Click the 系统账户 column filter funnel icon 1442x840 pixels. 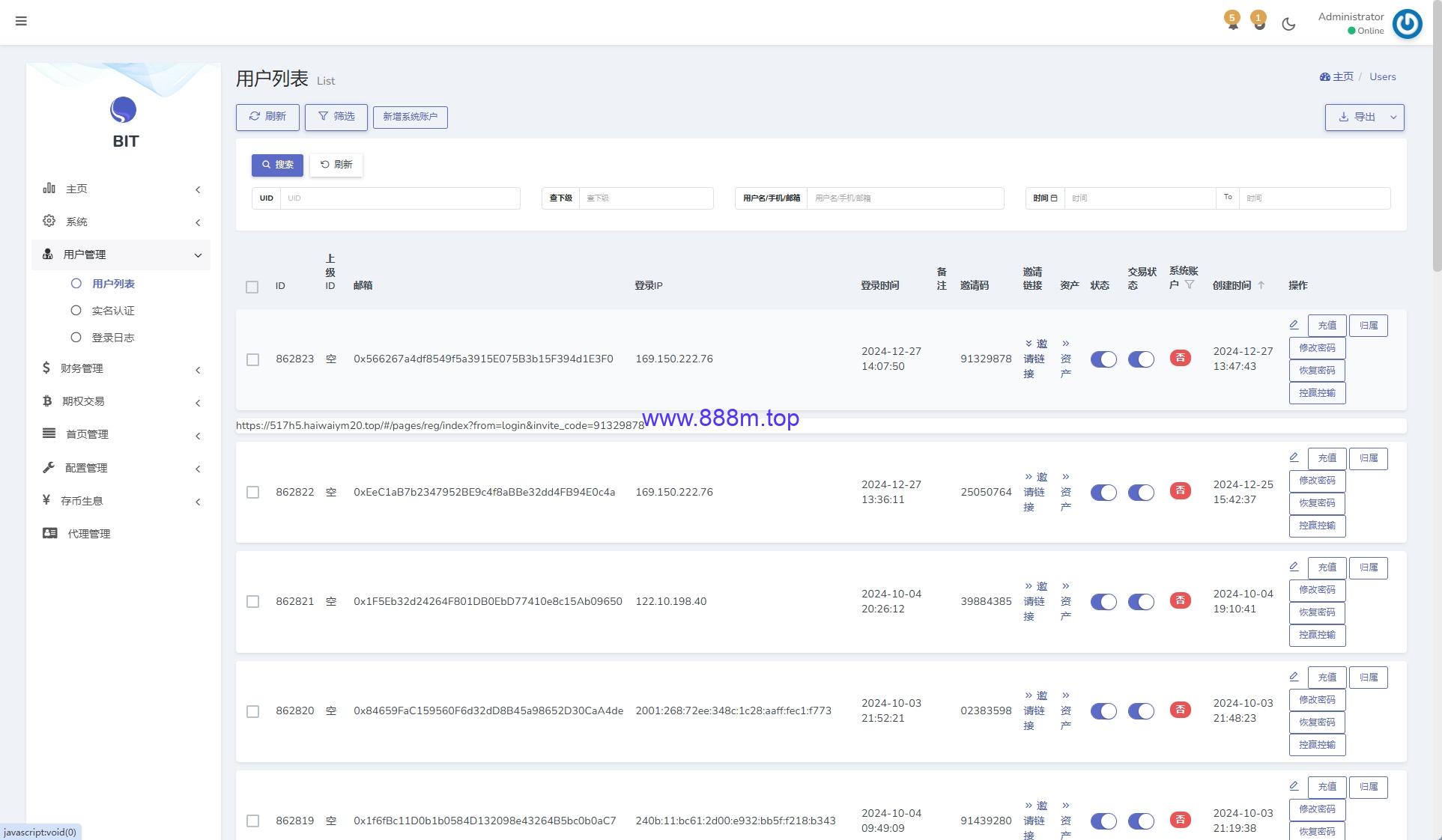pyautogui.click(x=1190, y=284)
